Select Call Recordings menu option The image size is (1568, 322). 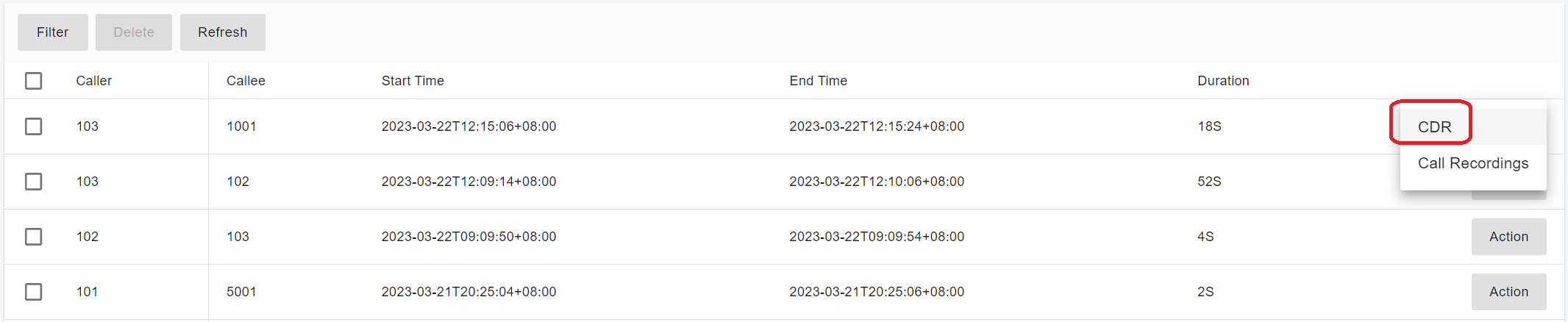click(1472, 163)
